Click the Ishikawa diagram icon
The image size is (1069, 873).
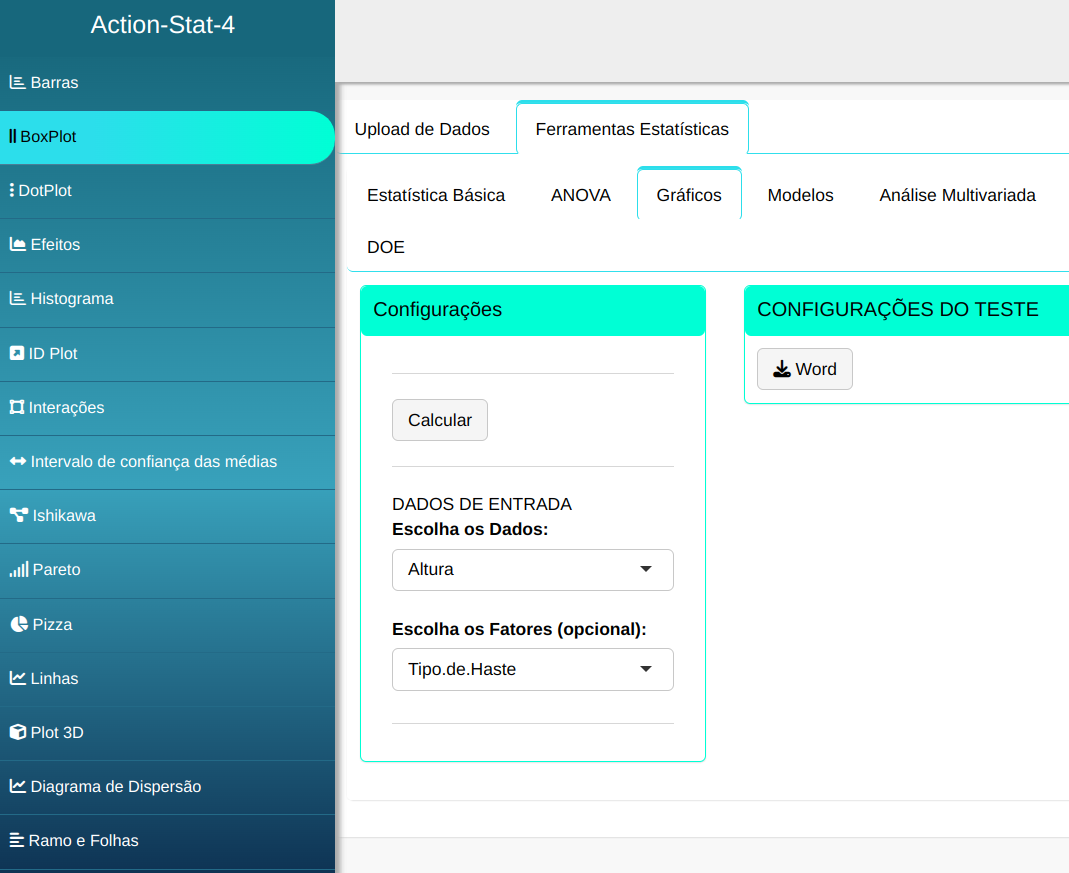click(x=19, y=516)
